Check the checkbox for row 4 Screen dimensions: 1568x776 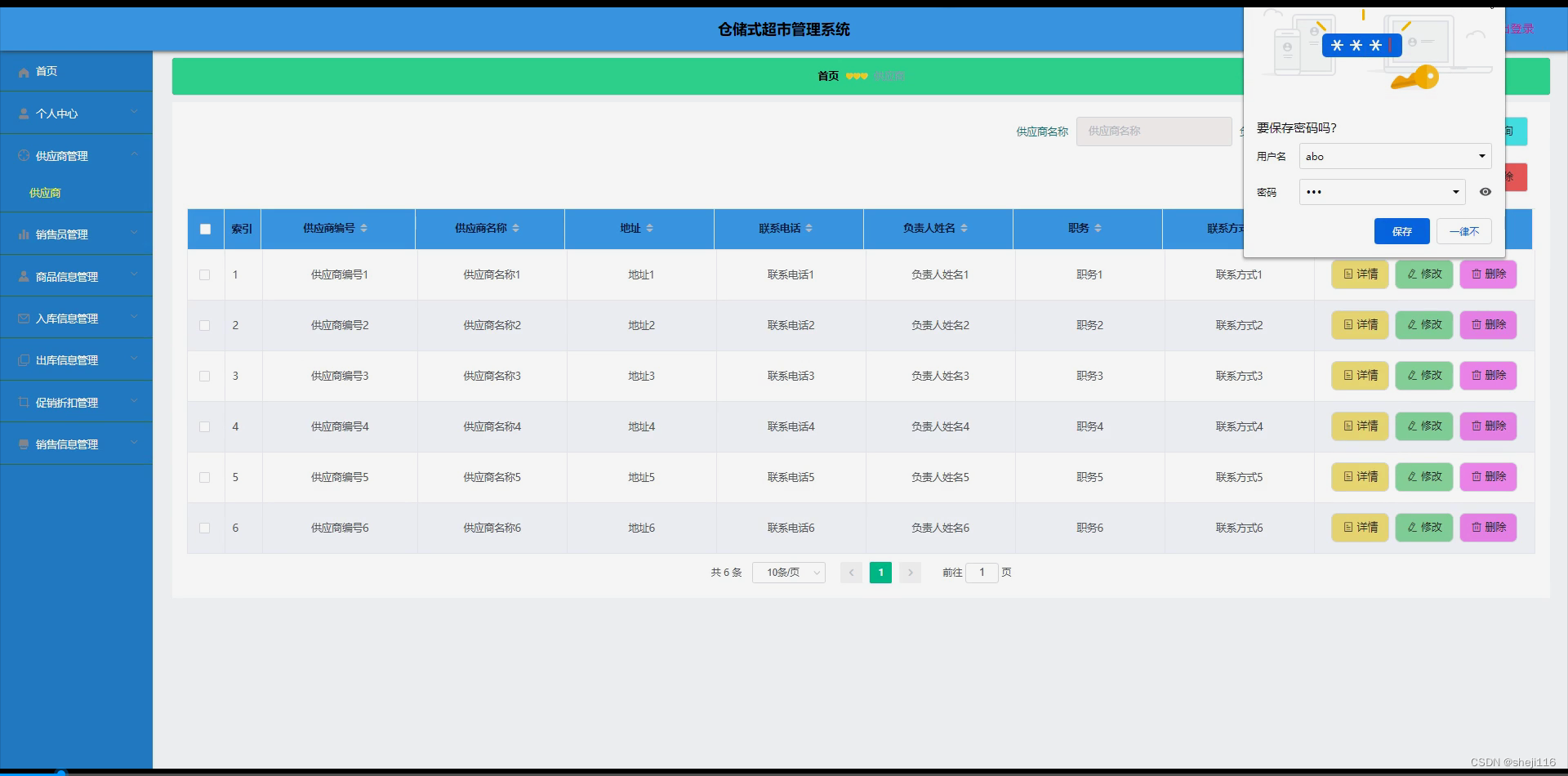pos(205,426)
